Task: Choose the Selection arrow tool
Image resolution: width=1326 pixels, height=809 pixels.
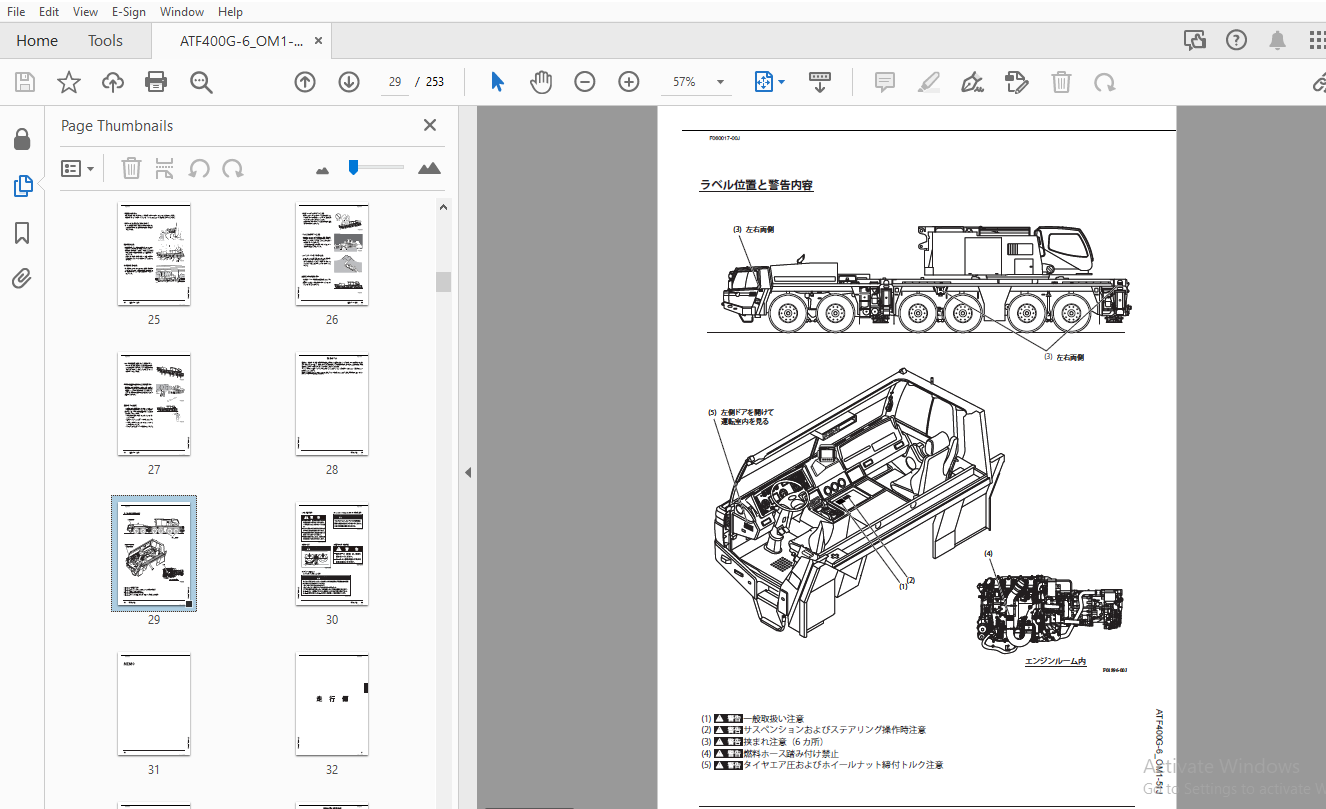Action: tap(497, 82)
